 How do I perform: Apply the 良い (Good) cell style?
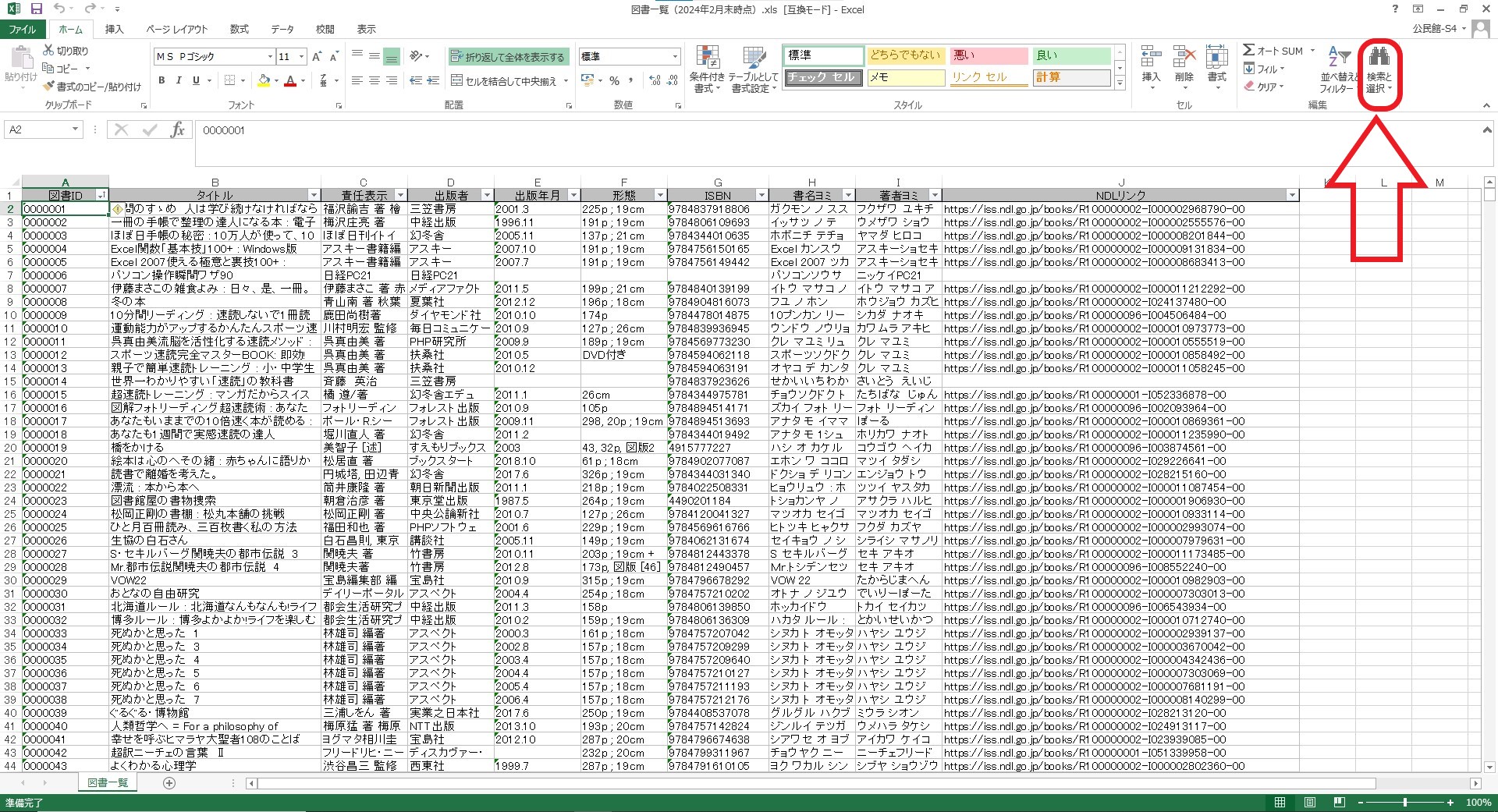(1072, 55)
